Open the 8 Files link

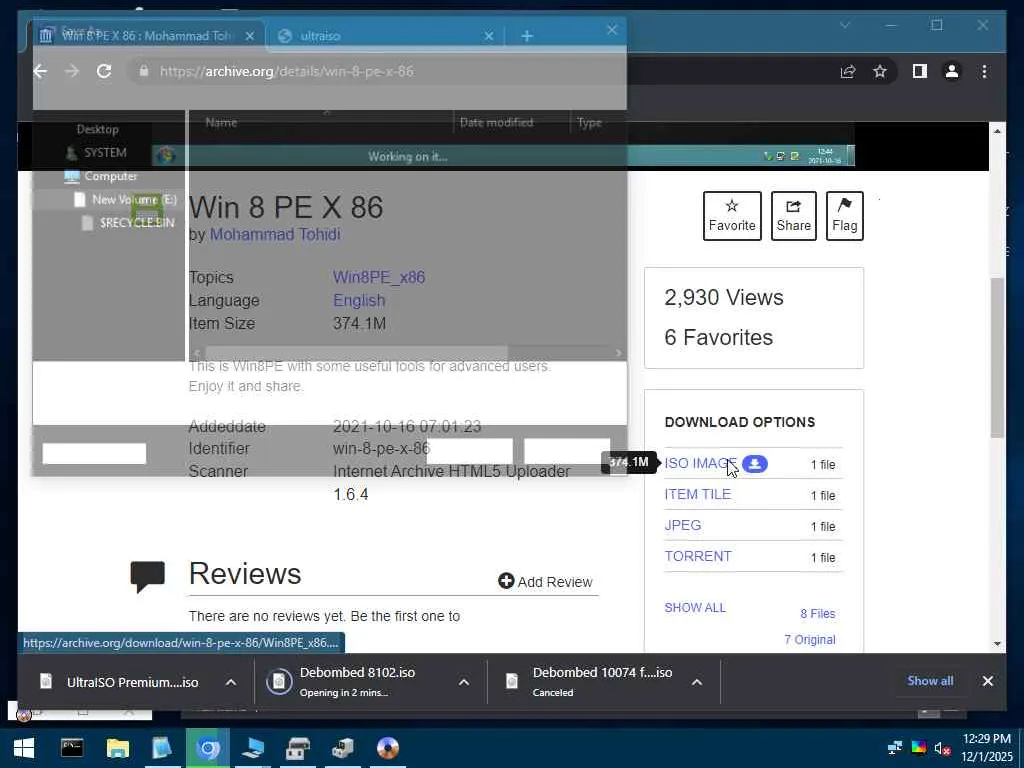[818, 614]
